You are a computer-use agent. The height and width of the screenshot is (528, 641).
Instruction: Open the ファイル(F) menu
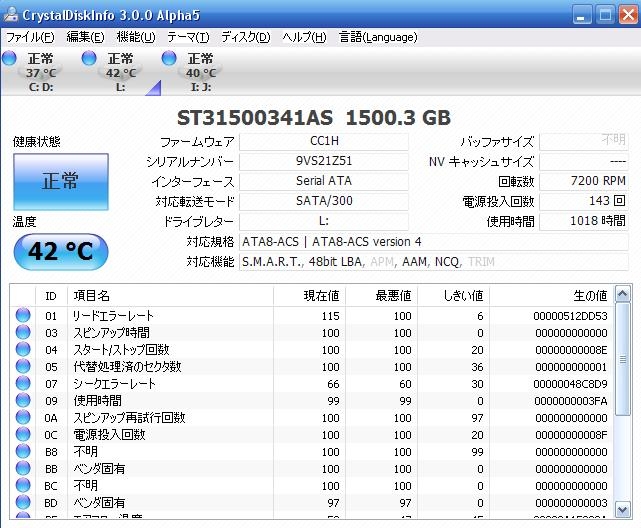(x=30, y=37)
